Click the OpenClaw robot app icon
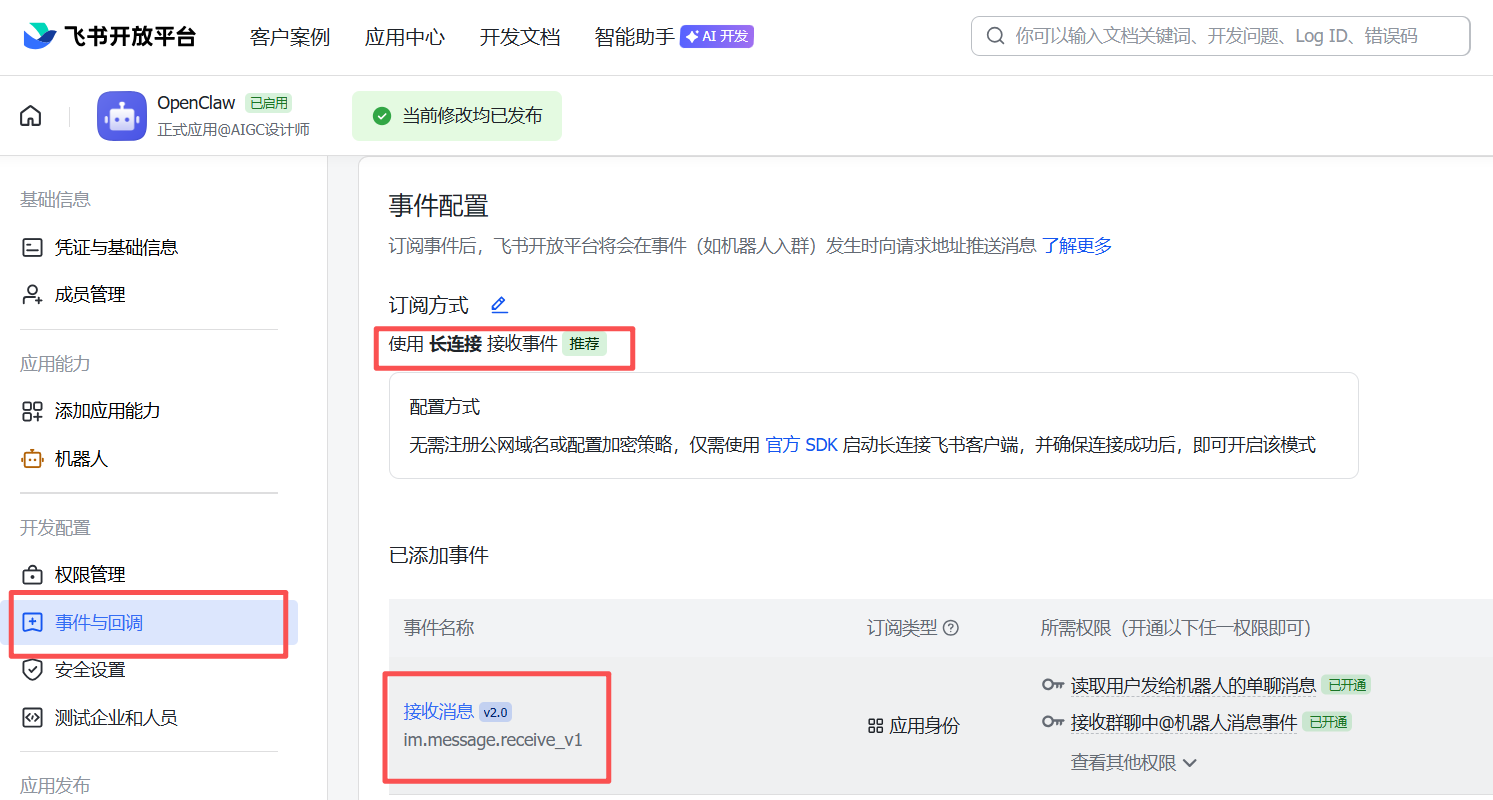The height and width of the screenshot is (800, 1493). (122, 116)
